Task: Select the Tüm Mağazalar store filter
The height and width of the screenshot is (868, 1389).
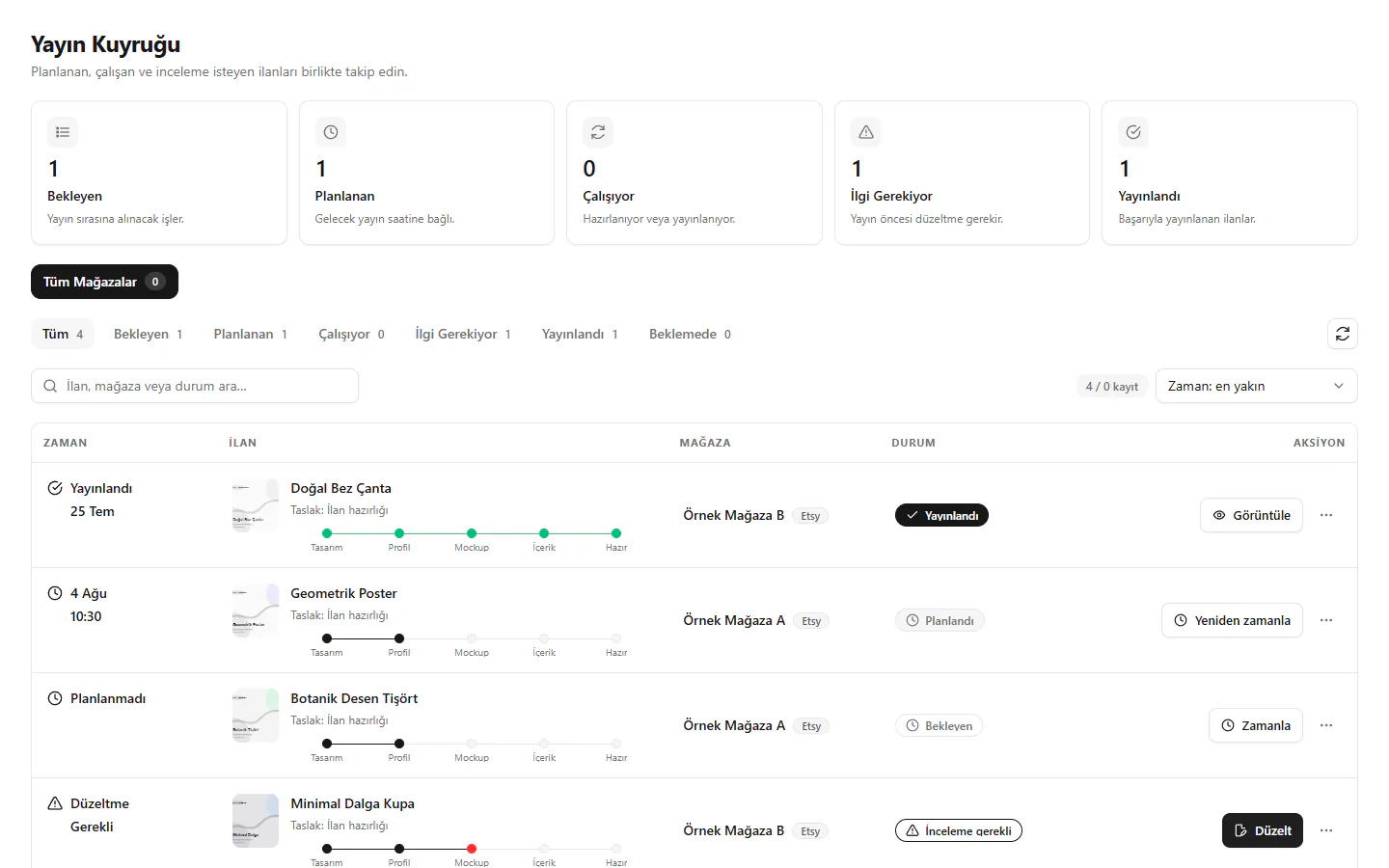Action: pos(104,282)
